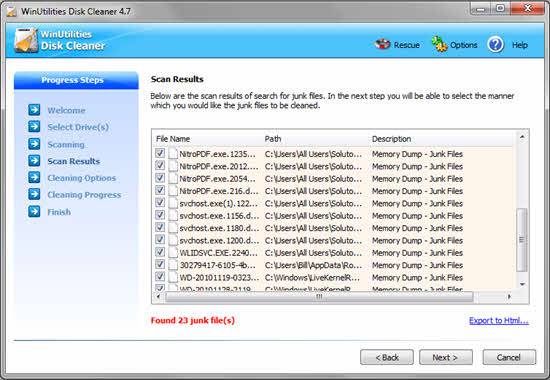This screenshot has width=550, height=380.
Task: Click the Rescue label in header
Action: (407, 45)
